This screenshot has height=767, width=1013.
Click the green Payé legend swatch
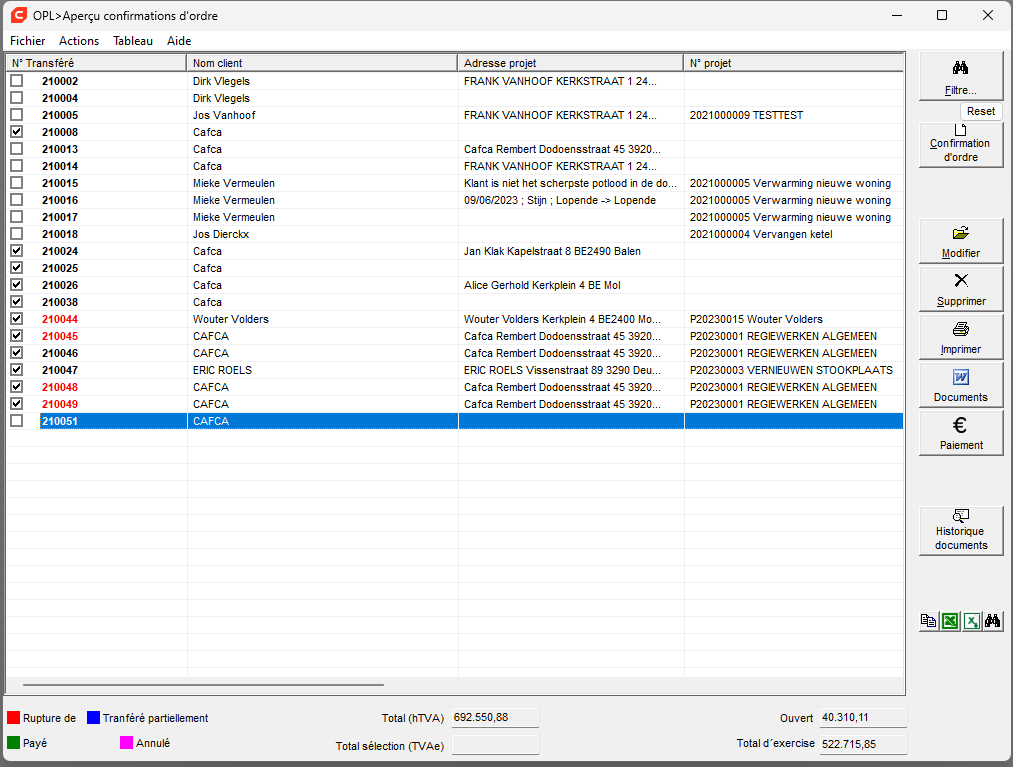(x=14, y=743)
